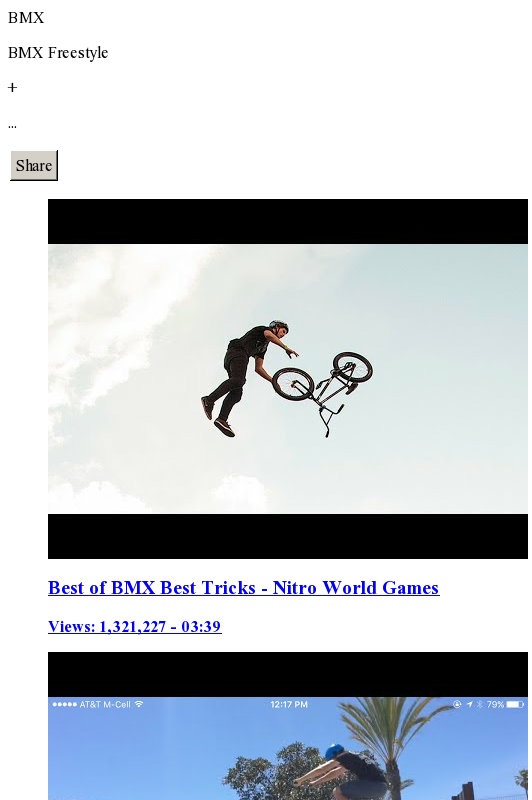
Task: Click the Views: 1,321,227 - 03:39 link
Action: [135, 627]
